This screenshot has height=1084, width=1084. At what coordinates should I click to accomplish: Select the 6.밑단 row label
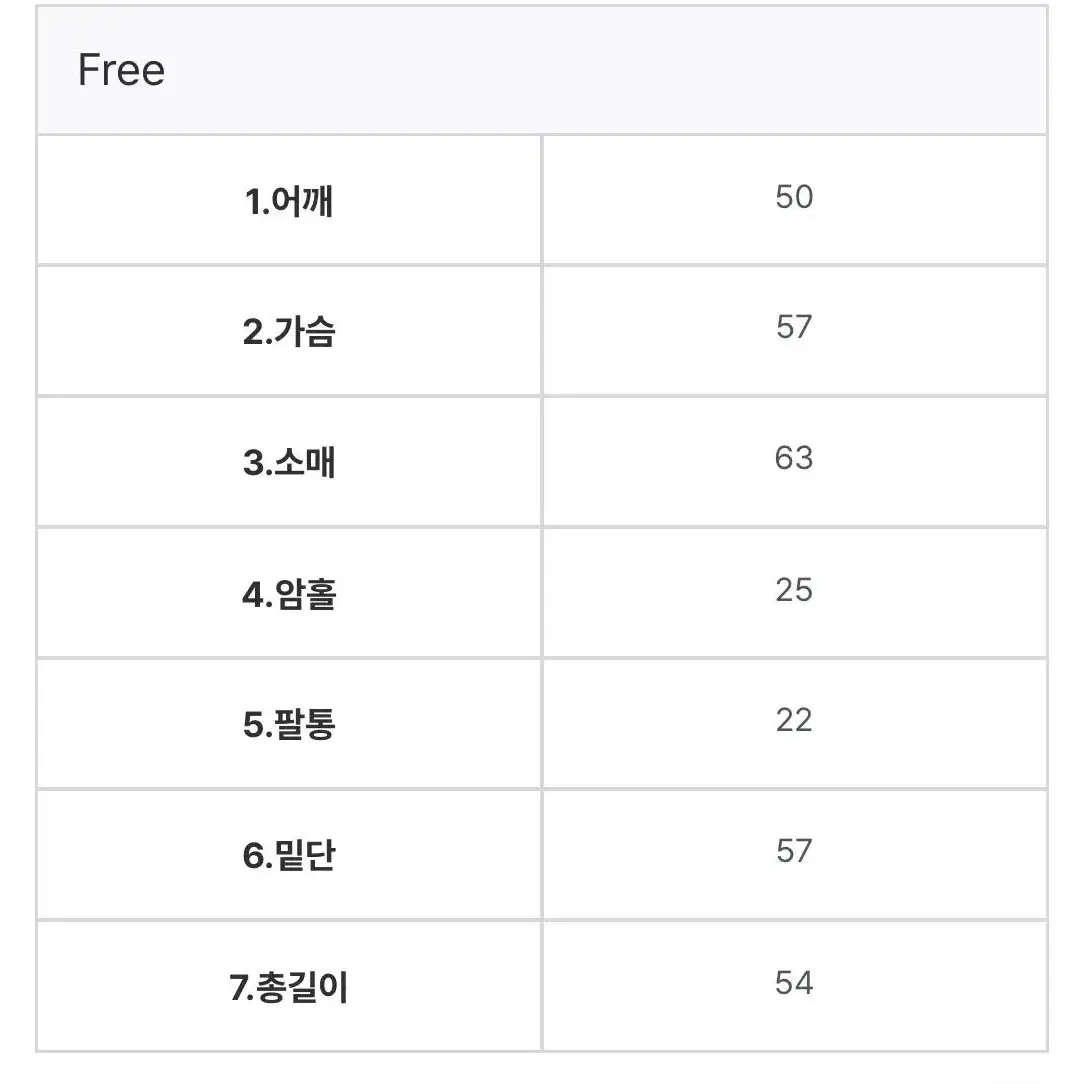289,855
